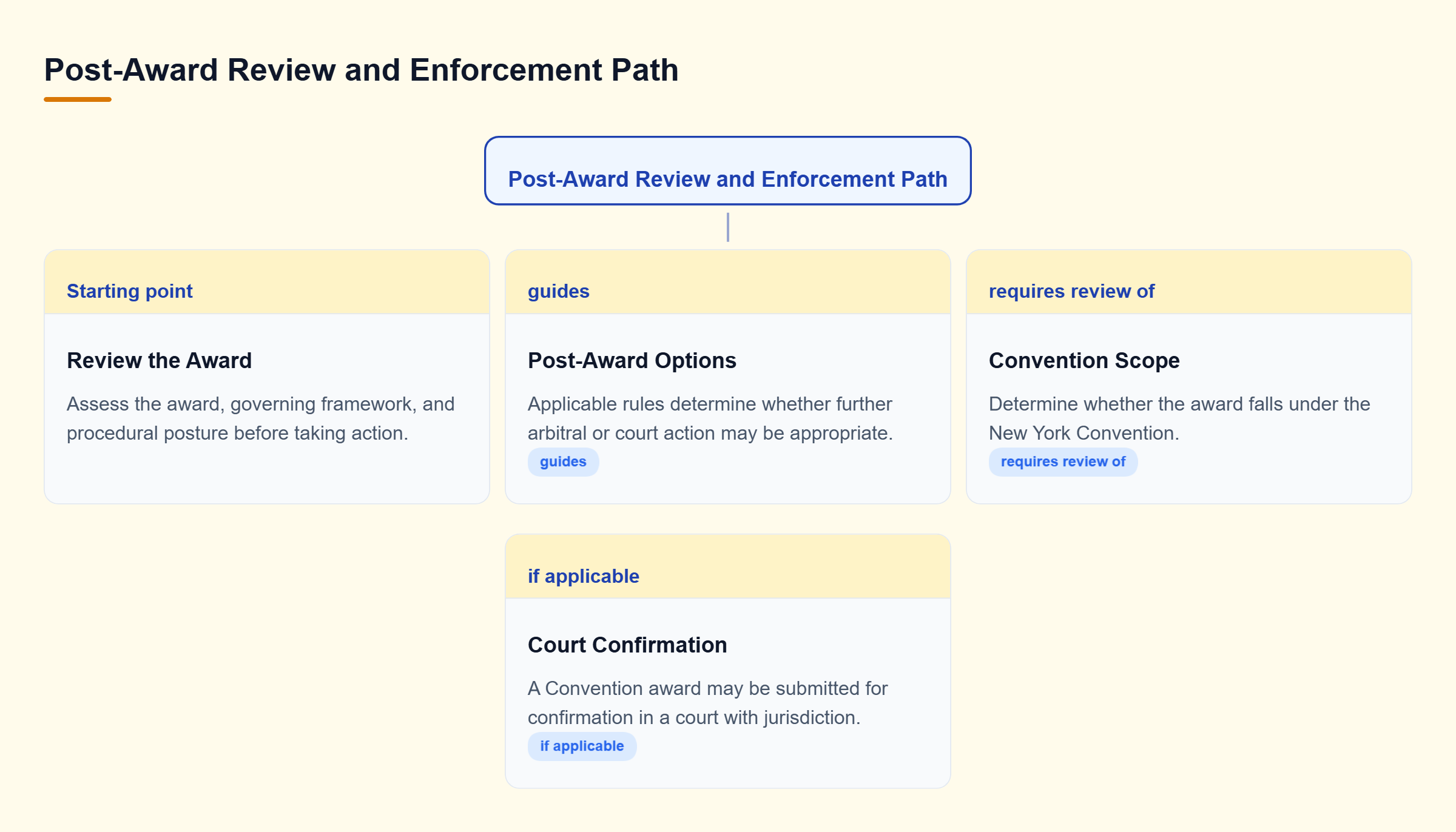Click the 'New York Convention' description text
Screen dimensions: 1456x832
click(x=1179, y=418)
